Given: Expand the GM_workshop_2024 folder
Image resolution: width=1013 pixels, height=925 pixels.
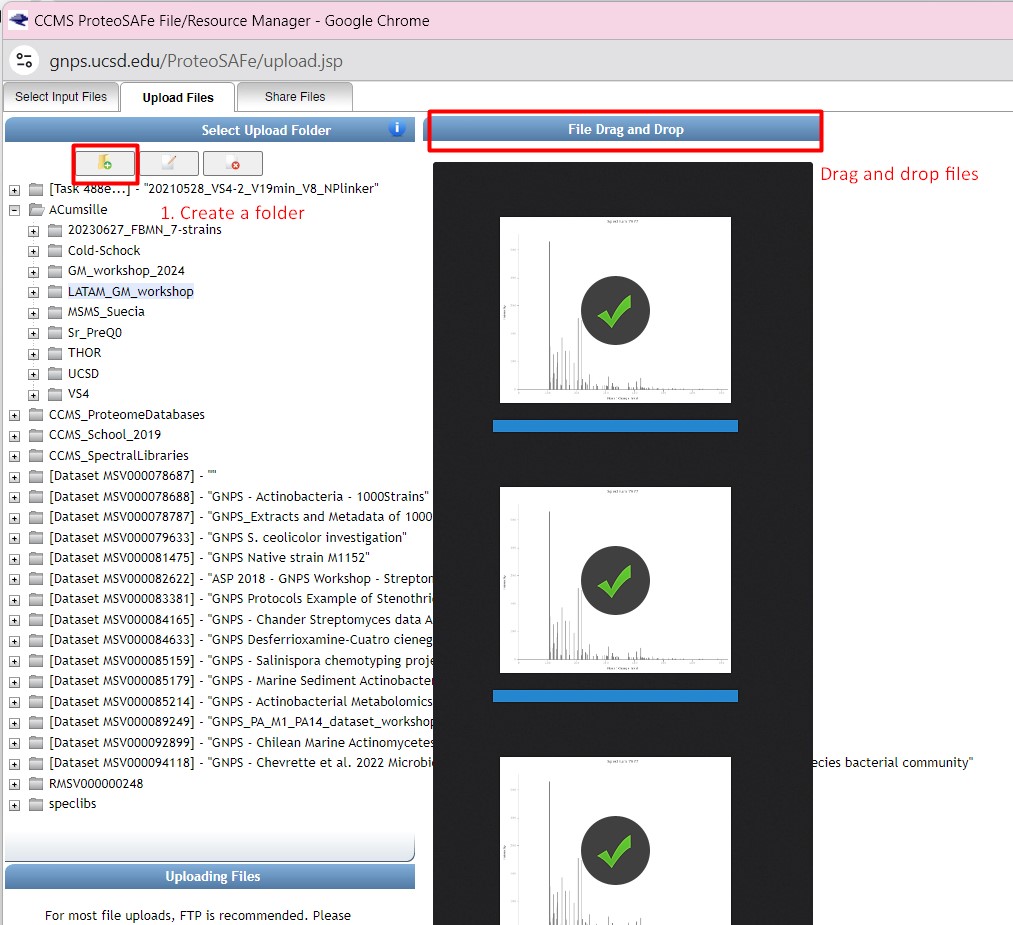Looking at the screenshot, I should coord(33,271).
